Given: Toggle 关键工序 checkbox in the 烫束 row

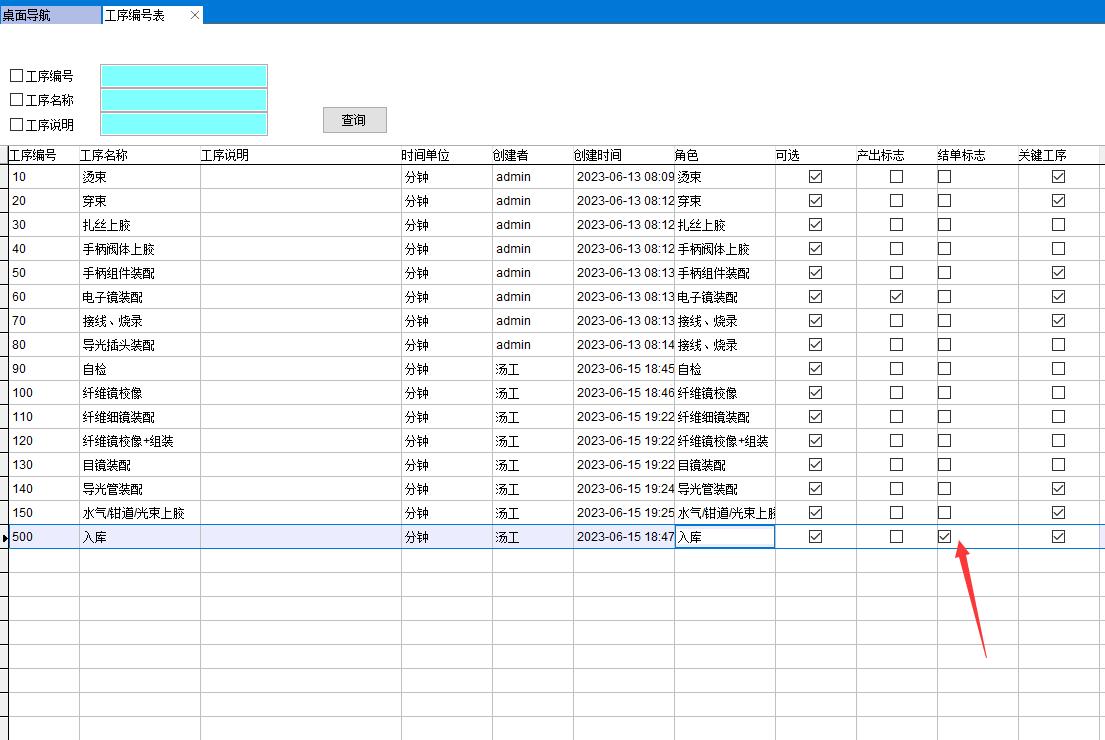Looking at the screenshot, I should point(1058,177).
